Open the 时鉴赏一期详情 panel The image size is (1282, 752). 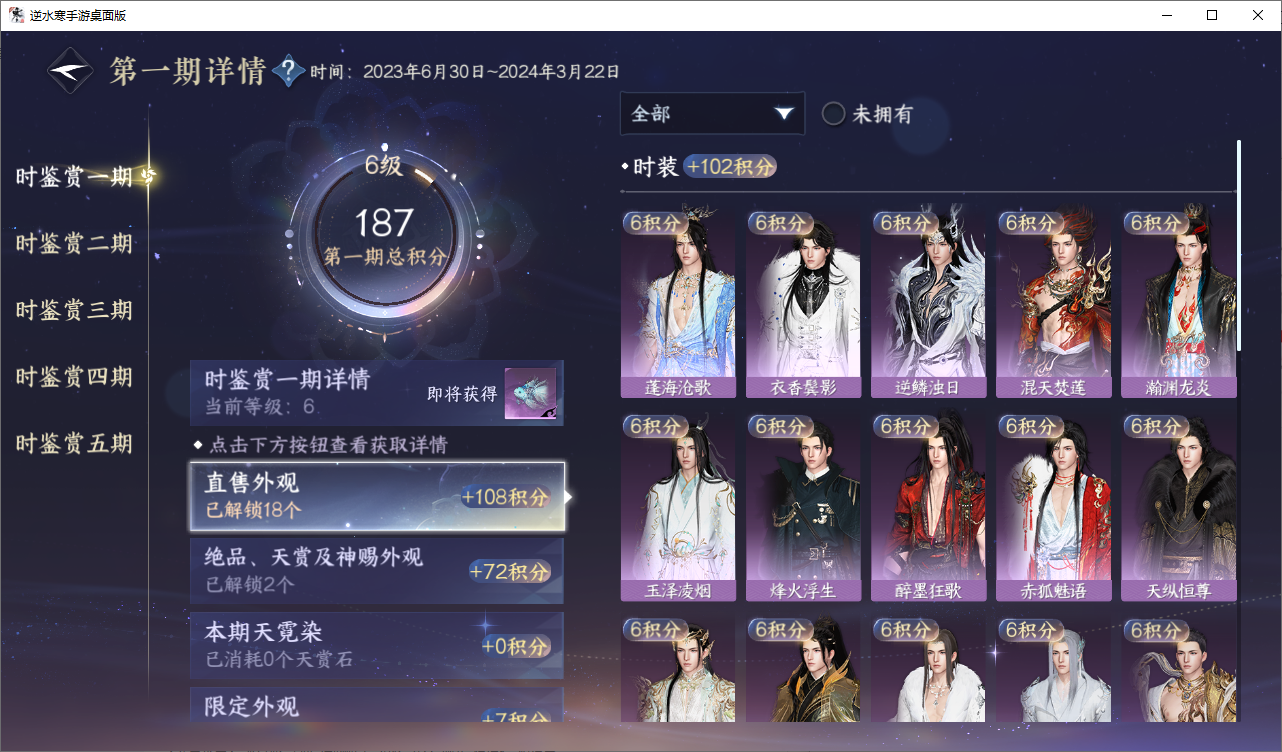[377, 393]
